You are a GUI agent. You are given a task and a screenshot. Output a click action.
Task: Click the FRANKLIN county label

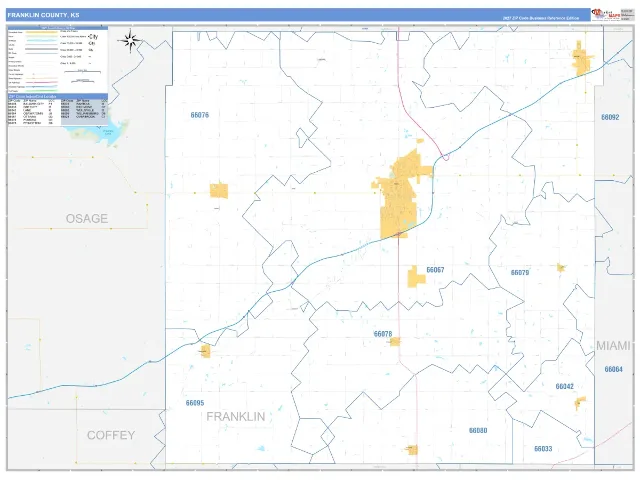click(236, 416)
